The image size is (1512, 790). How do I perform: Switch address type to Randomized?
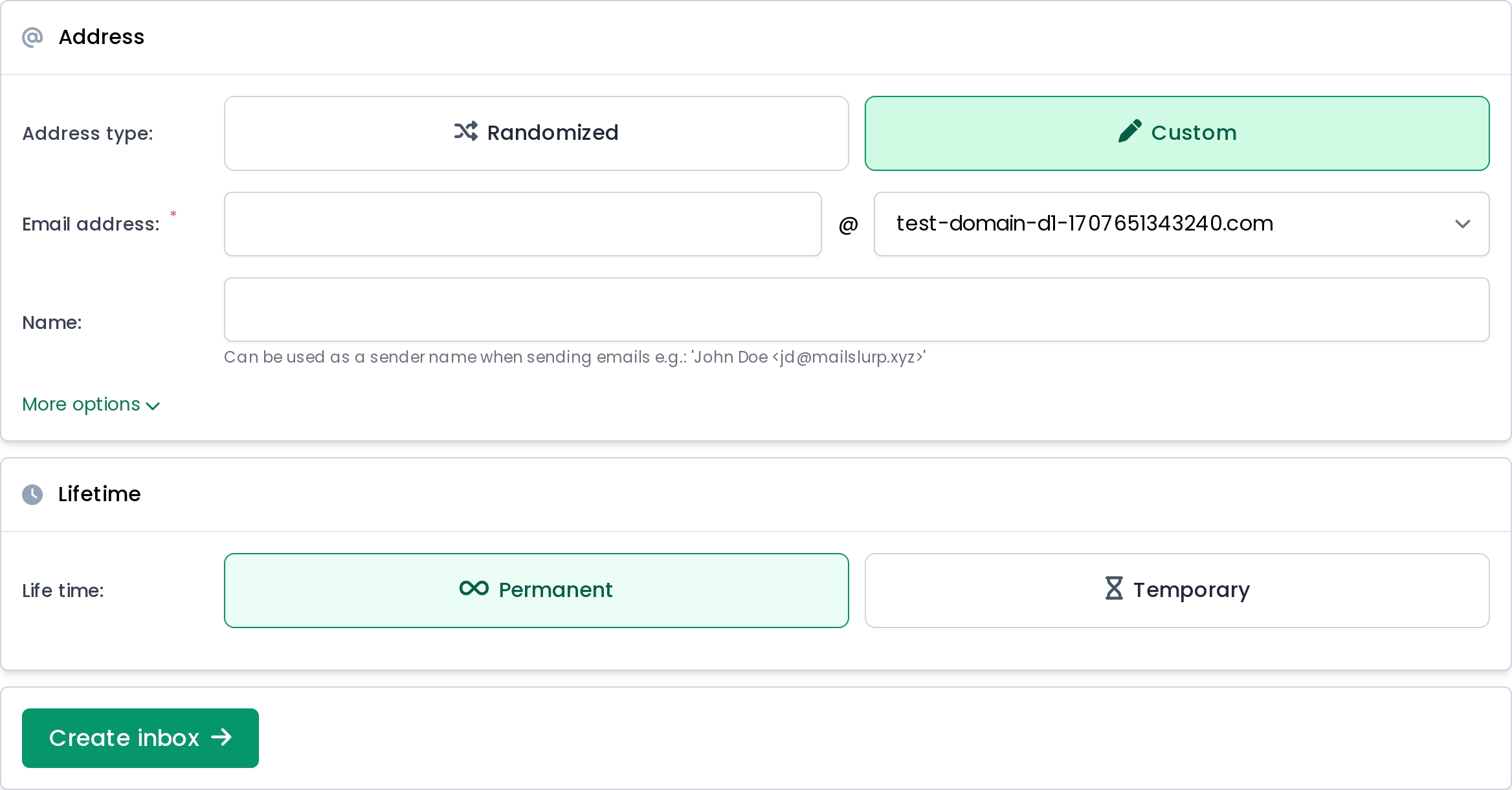click(x=536, y=133)
